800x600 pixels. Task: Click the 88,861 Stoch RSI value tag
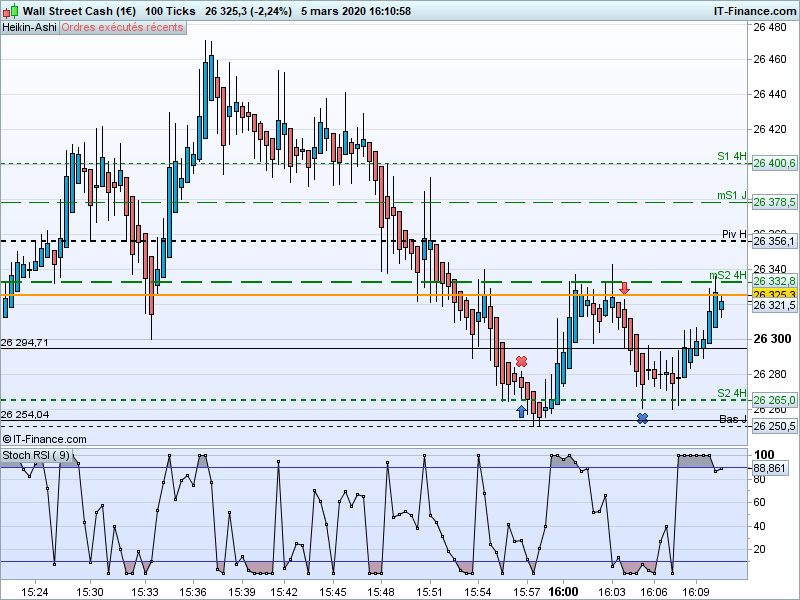[x=769, y=468]
